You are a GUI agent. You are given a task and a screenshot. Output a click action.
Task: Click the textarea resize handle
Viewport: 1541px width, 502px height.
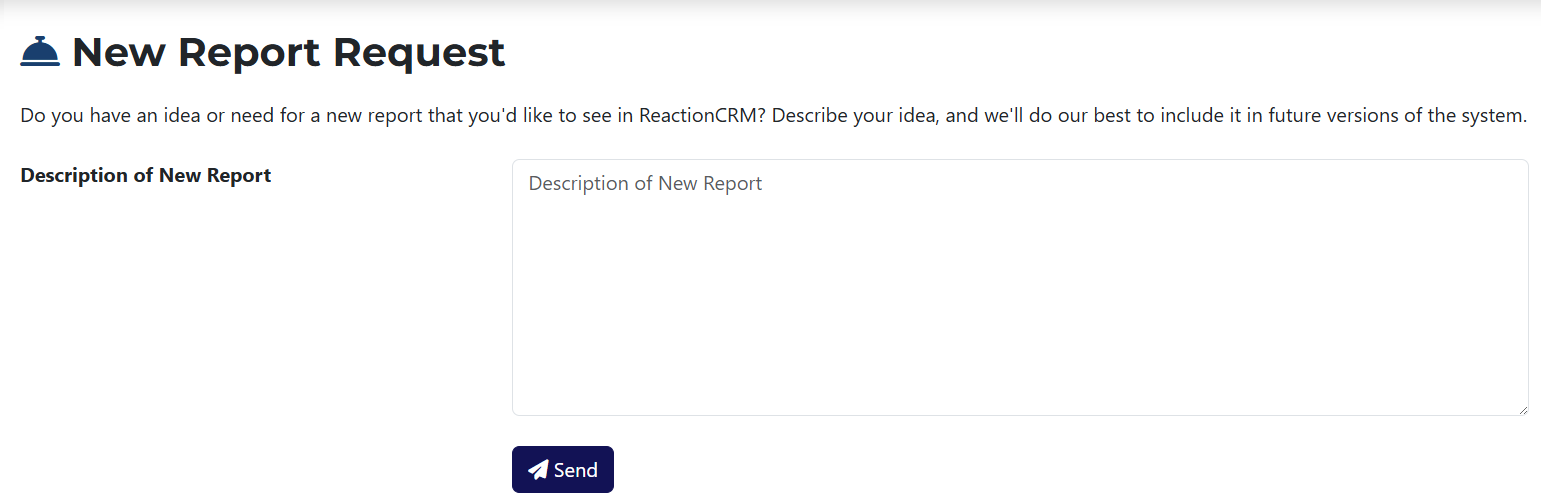pos(1522,409)
